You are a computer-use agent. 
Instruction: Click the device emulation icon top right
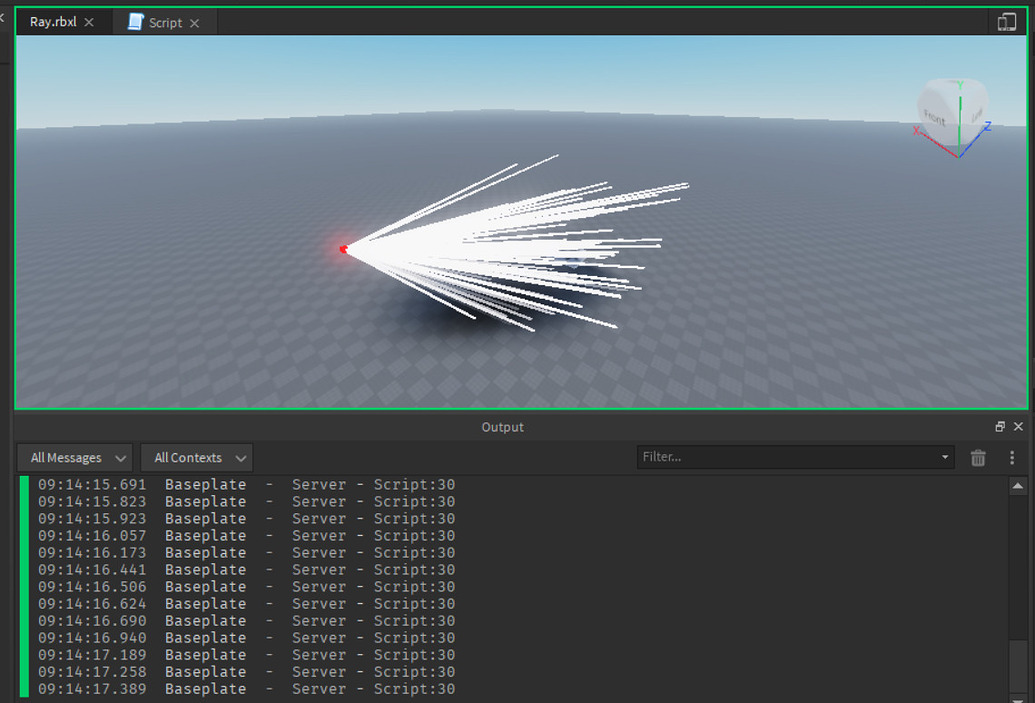pos(1007,21)
